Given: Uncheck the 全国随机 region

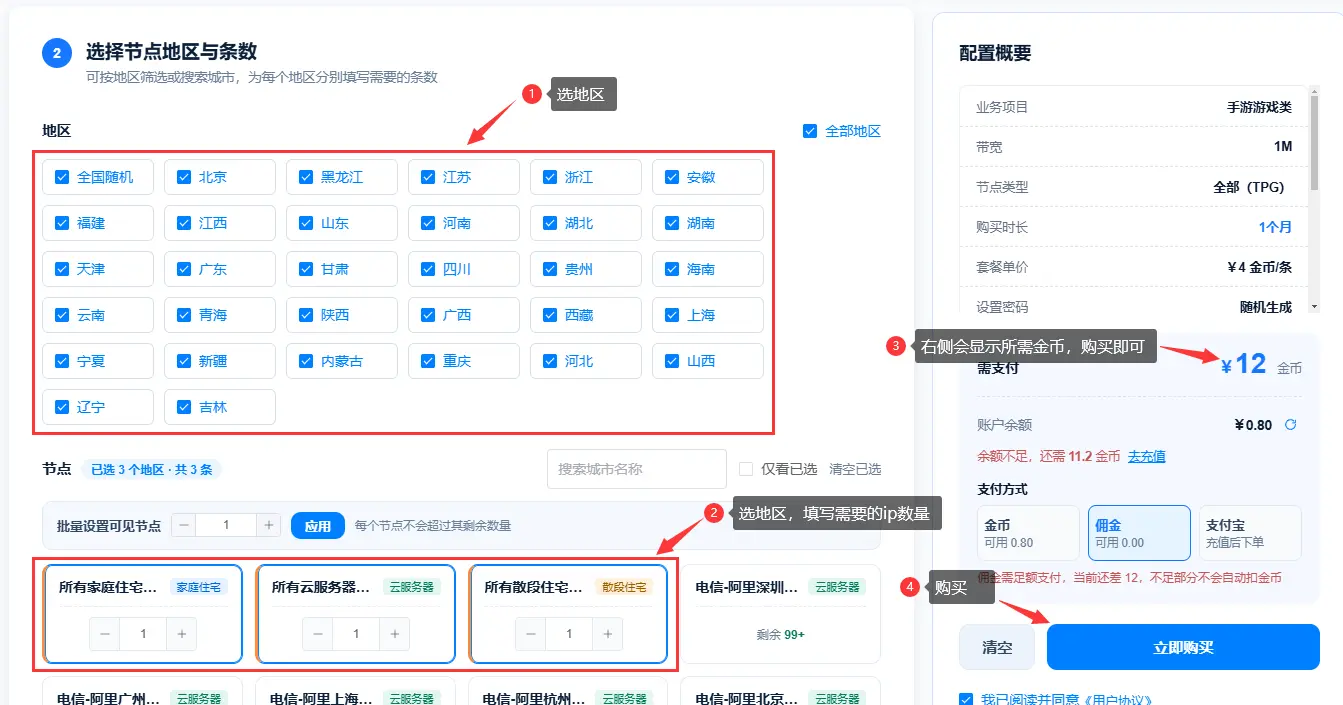Looking at the screenshot, I should (x=62, y=177).
